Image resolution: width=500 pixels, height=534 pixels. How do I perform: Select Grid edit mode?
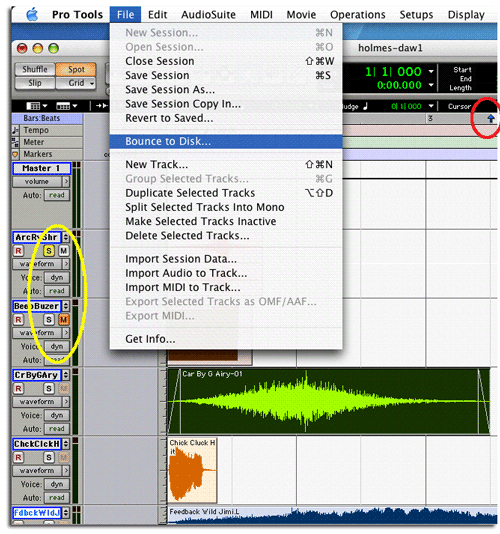pyautogui.click(x=76, y=83)
